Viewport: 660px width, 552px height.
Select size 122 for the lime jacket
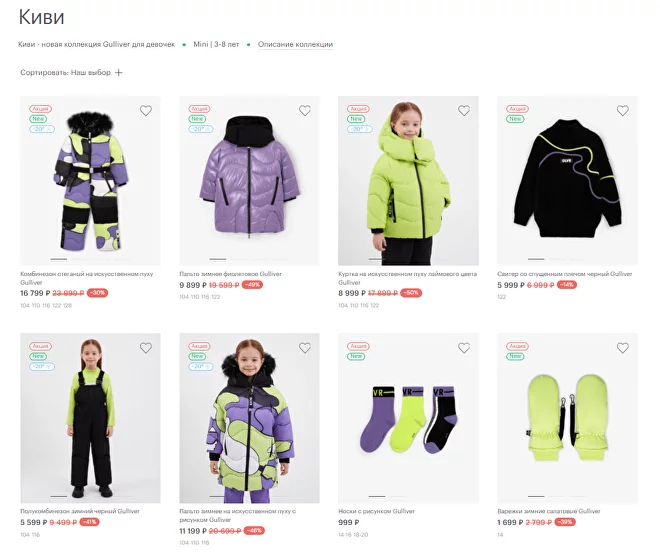pyautogui.click(x=374, y=305)
